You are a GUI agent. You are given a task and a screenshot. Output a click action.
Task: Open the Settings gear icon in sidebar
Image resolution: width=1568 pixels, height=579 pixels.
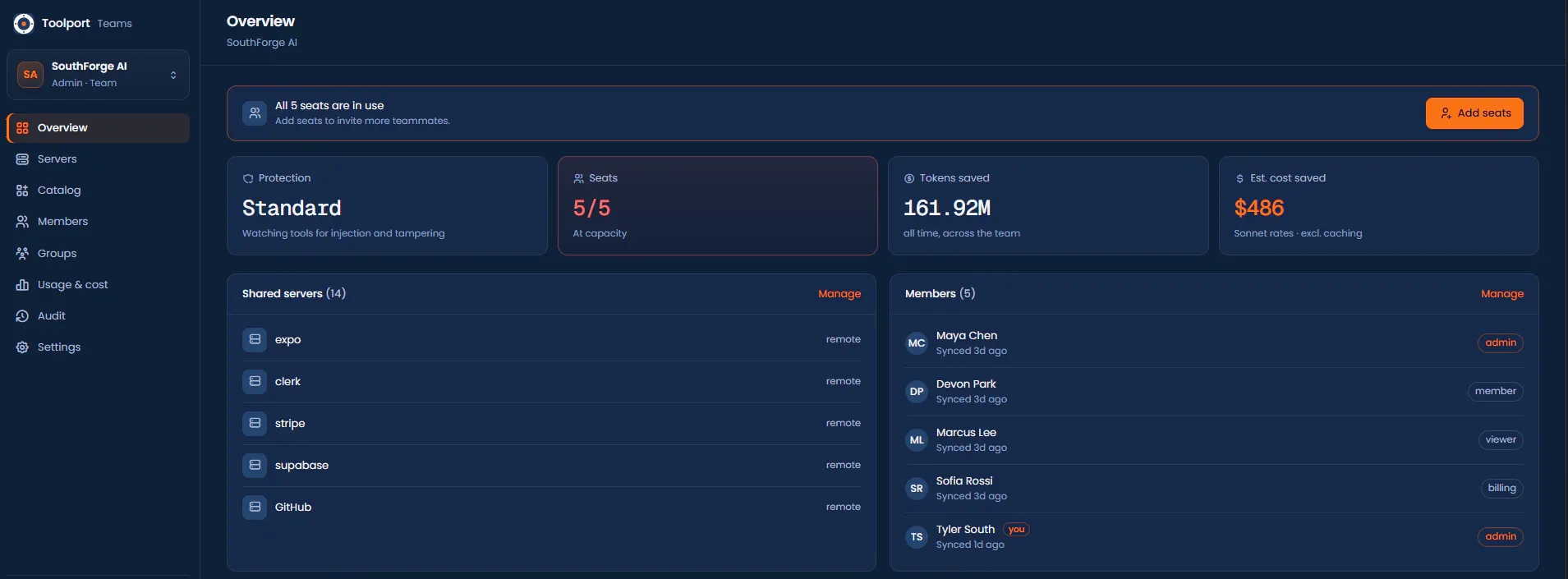pos(22,347)
